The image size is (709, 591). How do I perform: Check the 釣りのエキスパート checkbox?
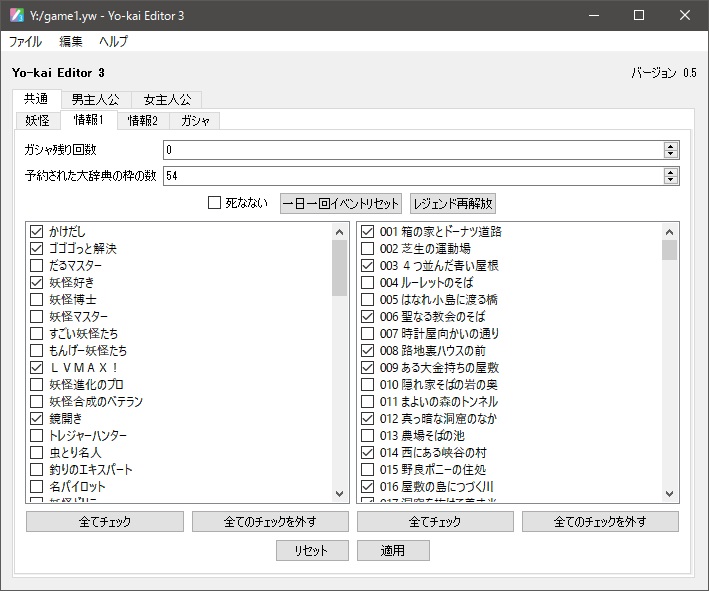coord(37,469)
